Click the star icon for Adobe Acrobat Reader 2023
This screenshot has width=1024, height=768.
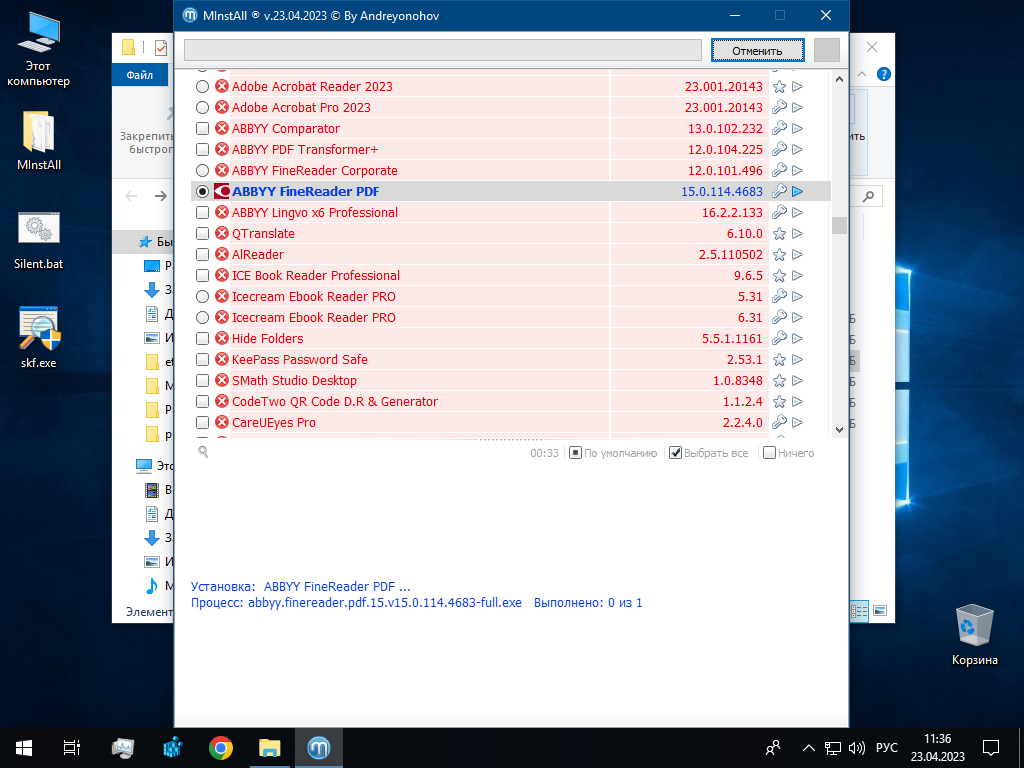point(779,86)
